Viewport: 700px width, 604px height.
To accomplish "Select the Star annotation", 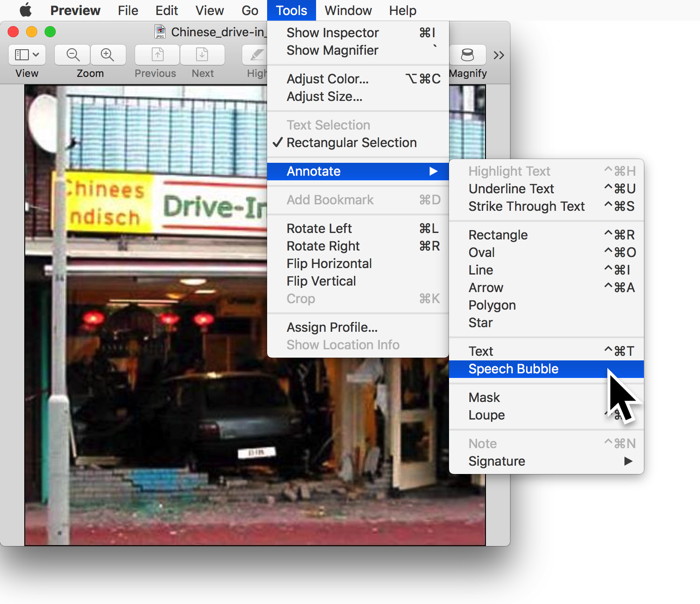I will click(546, 323).
